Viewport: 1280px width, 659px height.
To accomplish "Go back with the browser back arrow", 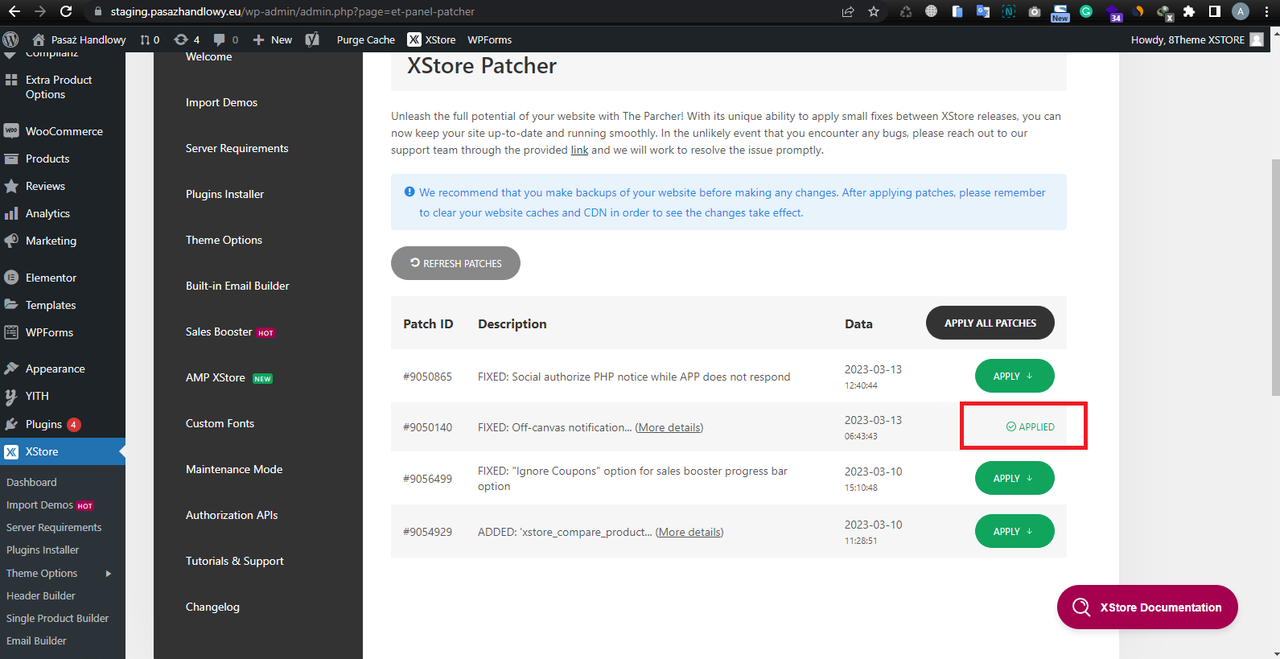I will click(x=14, y=12).
